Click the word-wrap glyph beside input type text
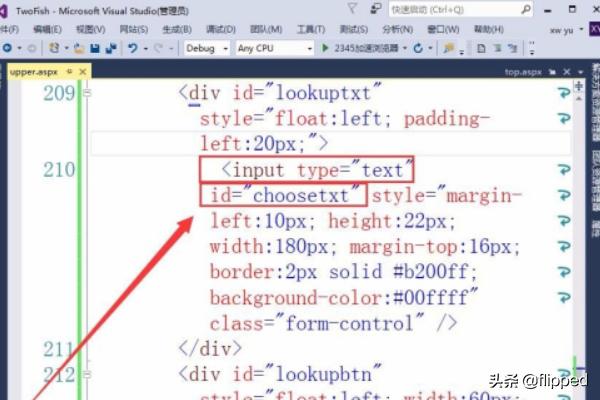Image resolution: width=600 pixels, height=400 pixels. click(564, 169)
